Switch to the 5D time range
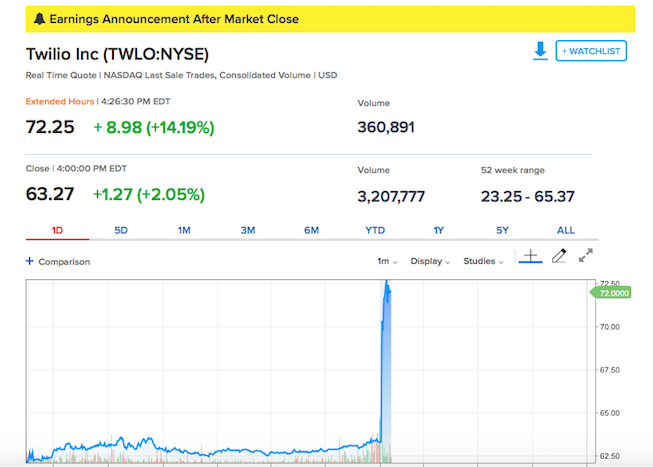The height and width of the screenshot is (467, 653). 121,230
